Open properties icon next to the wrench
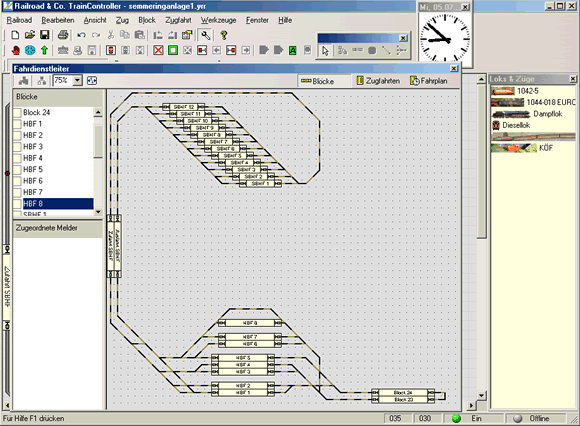Image resolution: width=580 pixels, height=426 pixels. [x=187, y=35]
